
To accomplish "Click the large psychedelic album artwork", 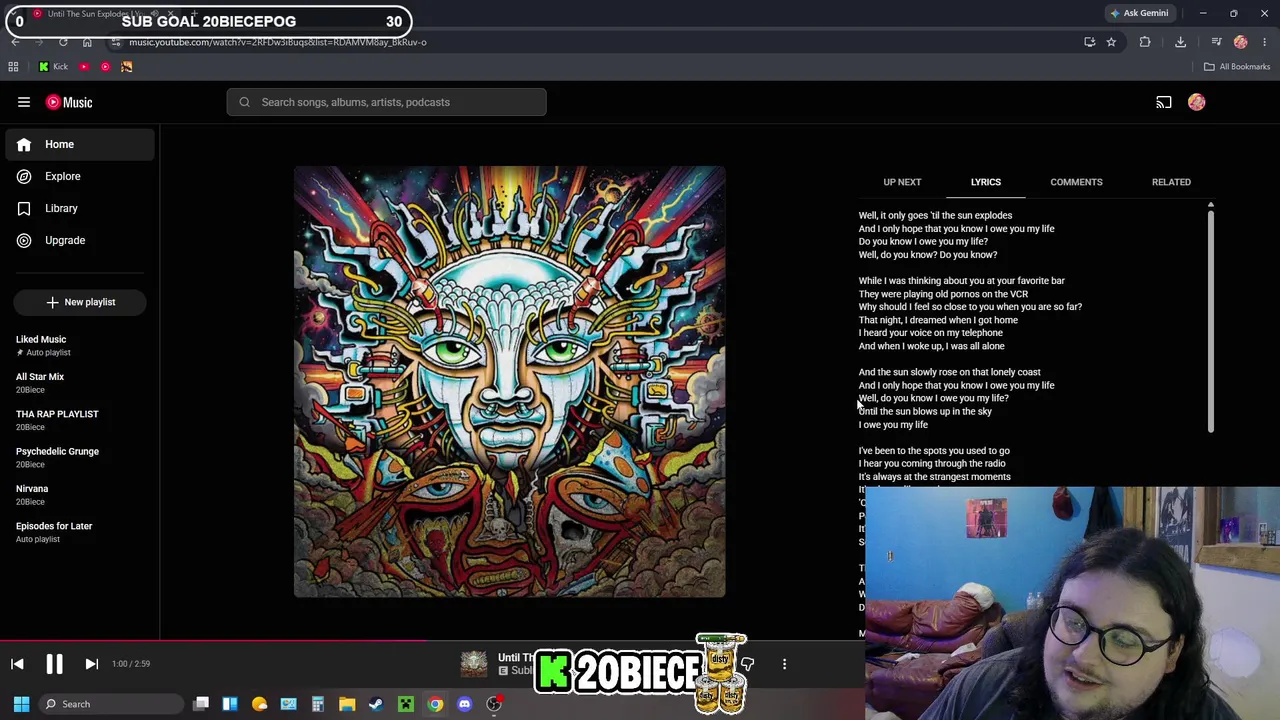I will coord(509,382).
